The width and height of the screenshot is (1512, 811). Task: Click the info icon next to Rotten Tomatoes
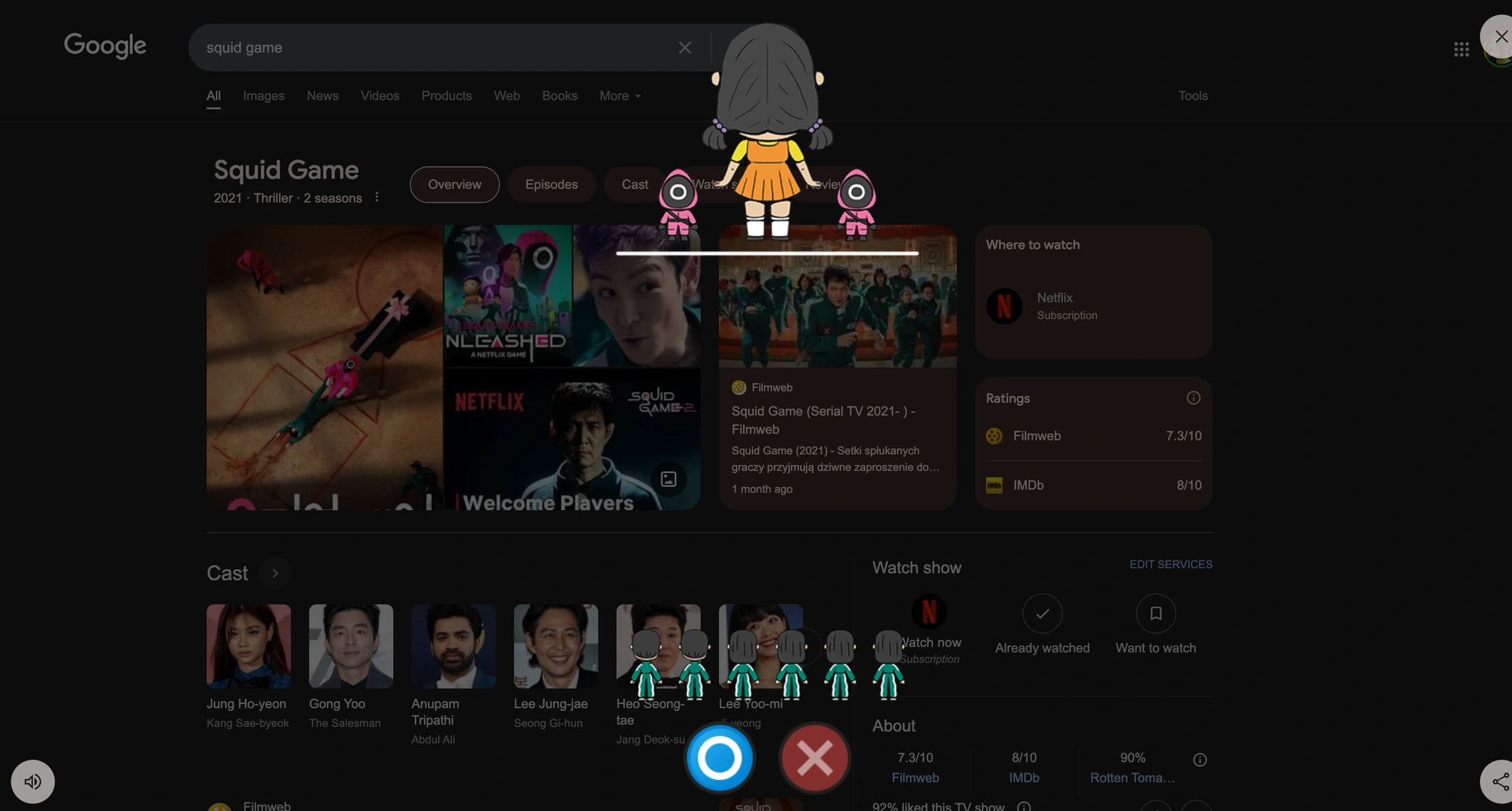tap(1200, 760)
